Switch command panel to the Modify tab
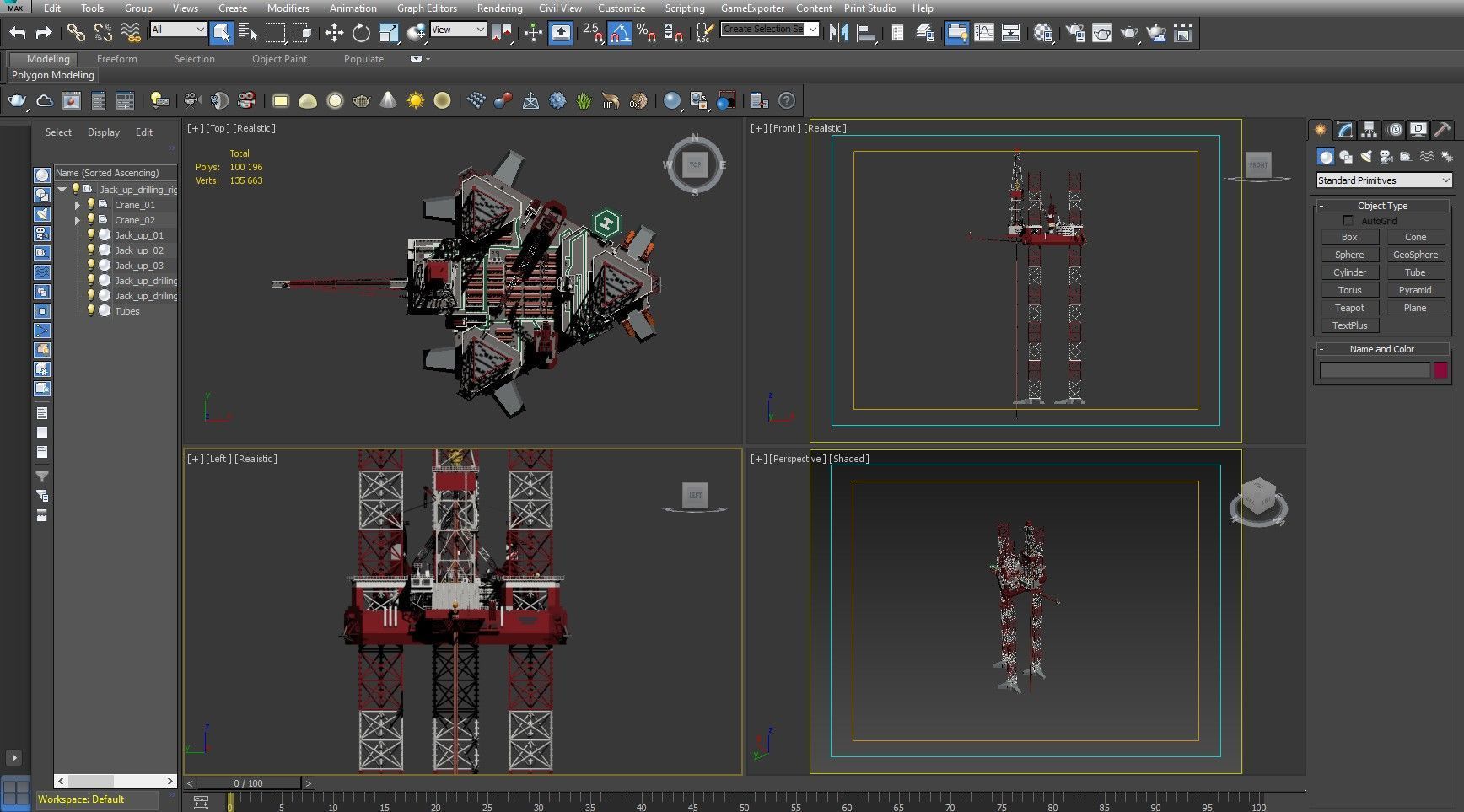The width and height of the screenshot is (1464, 812). pos(1345,130)
